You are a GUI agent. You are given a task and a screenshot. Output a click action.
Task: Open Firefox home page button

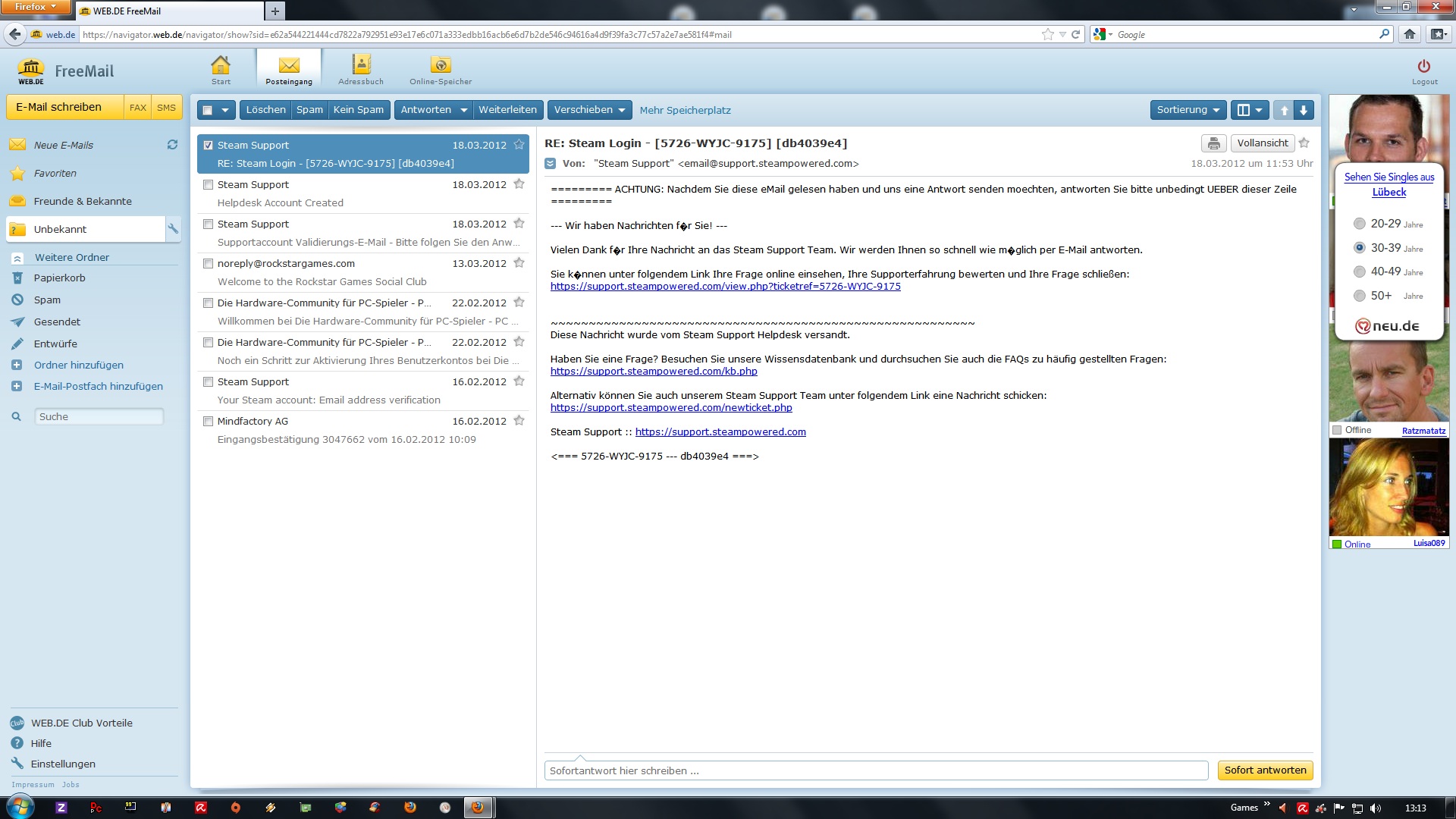coord(1410,34)
